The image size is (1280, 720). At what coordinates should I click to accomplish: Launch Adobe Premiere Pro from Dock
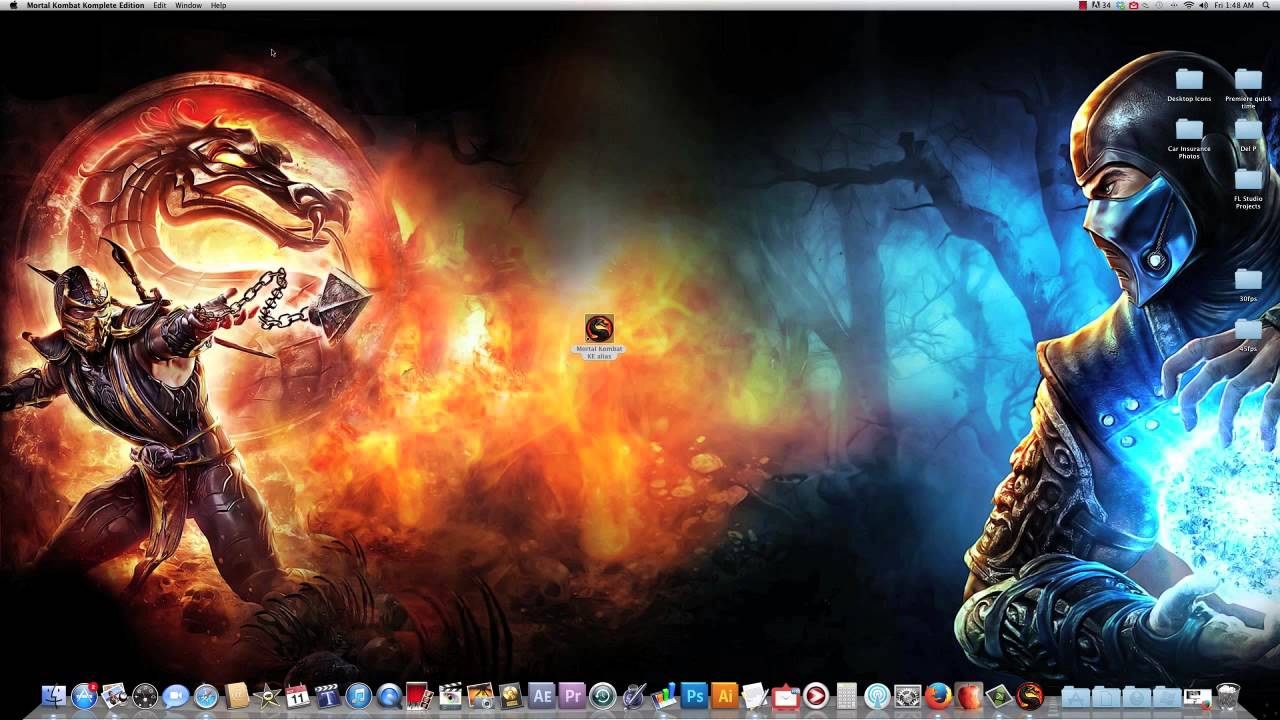point(572,696)
